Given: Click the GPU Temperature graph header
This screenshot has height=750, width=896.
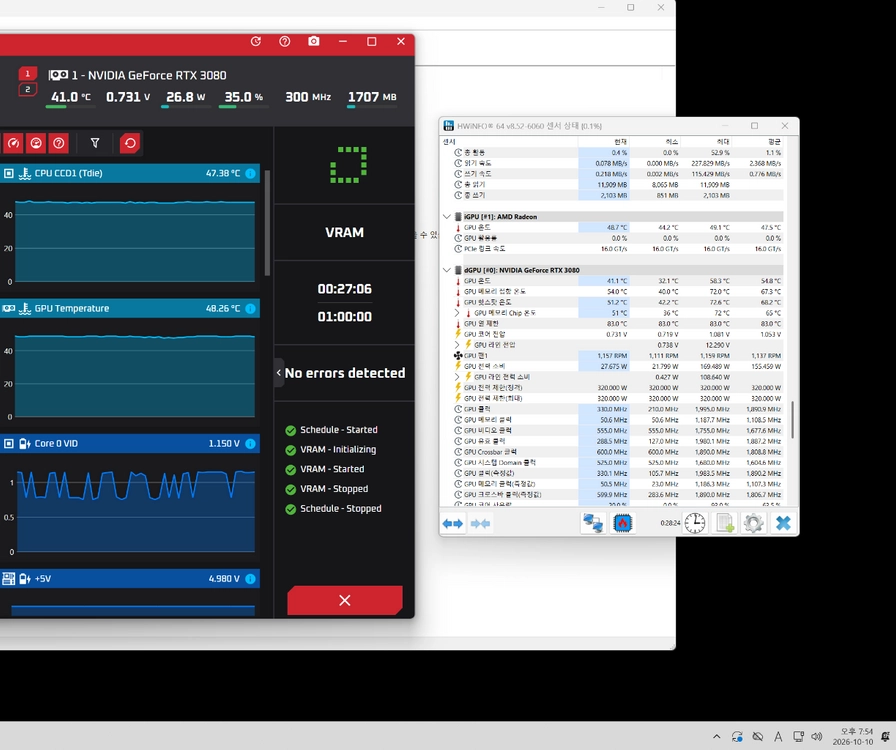Looking at the screenshot, I should tap(130, 309).
